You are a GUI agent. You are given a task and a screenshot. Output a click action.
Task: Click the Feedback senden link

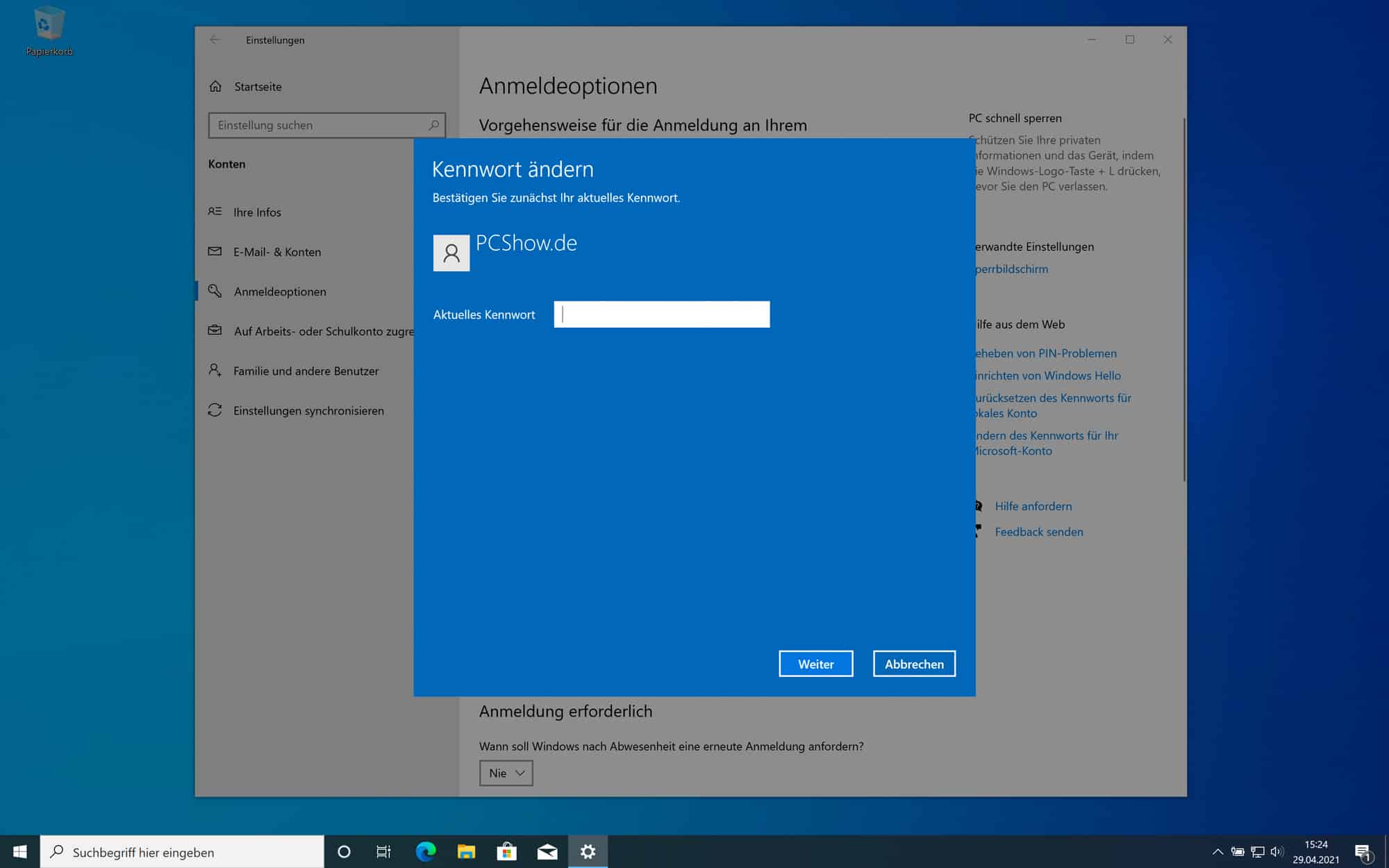click(x=1038, y=532)
